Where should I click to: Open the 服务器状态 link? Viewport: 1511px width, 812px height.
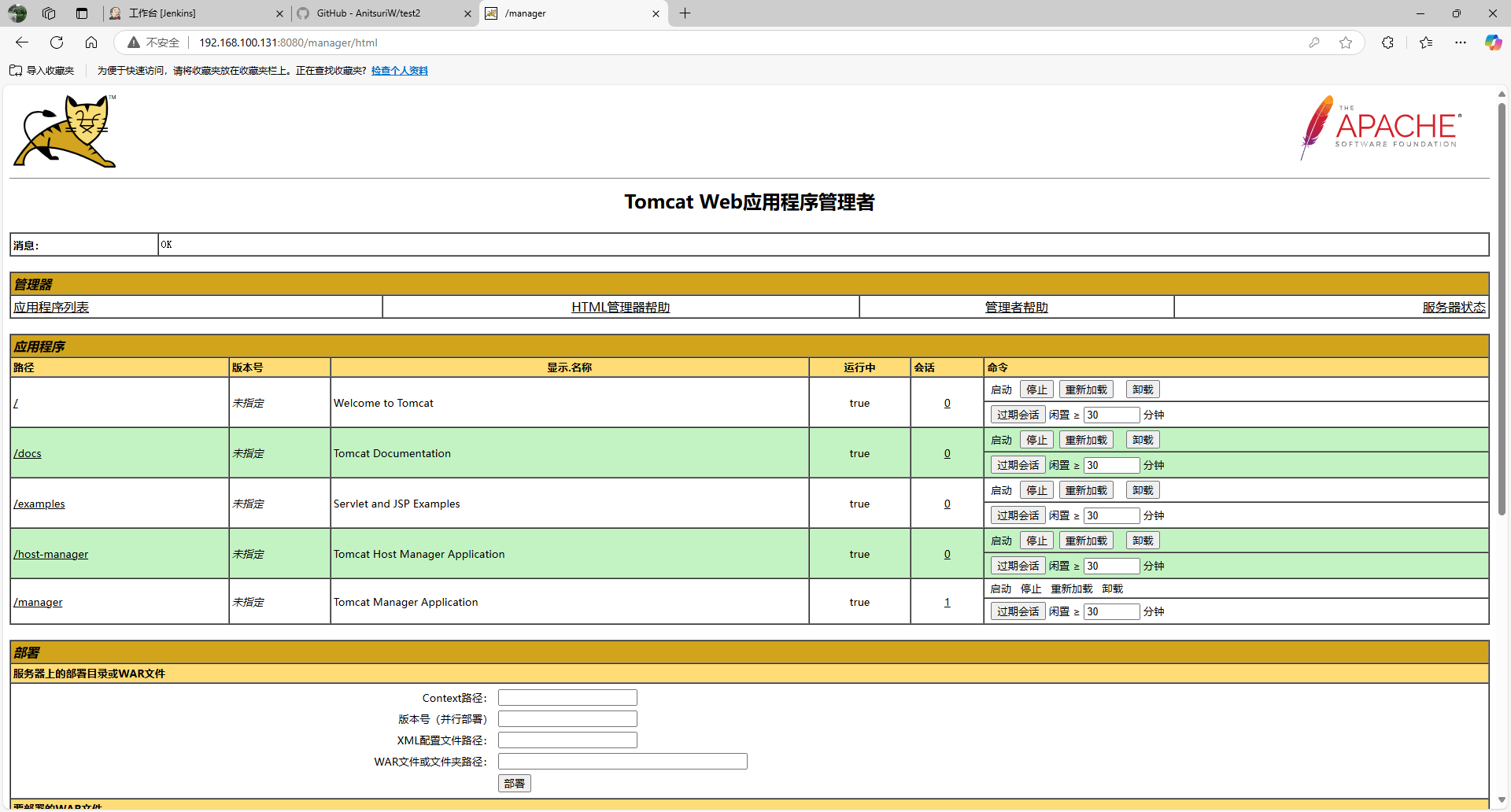(1454, 308)
